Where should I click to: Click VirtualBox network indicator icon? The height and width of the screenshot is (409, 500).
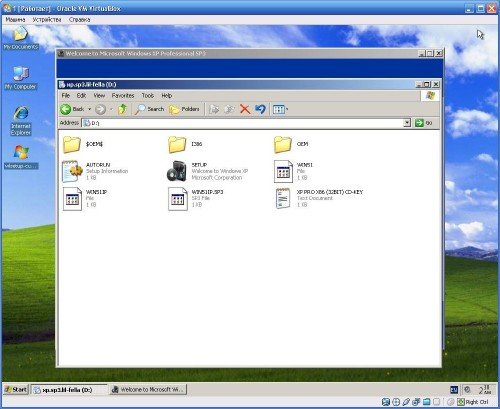tap(416, 402)
